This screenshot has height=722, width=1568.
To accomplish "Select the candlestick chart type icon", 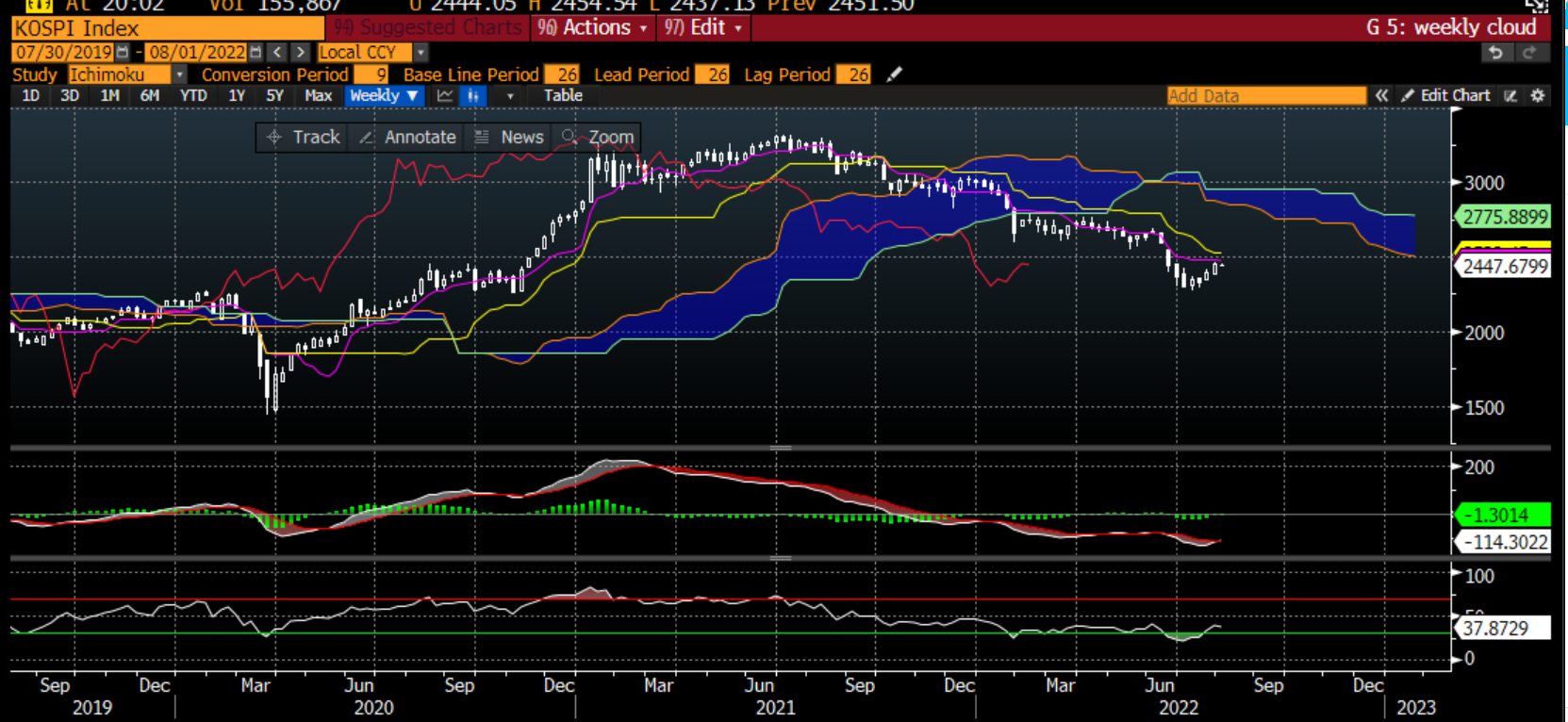I will tap(473, 95).
